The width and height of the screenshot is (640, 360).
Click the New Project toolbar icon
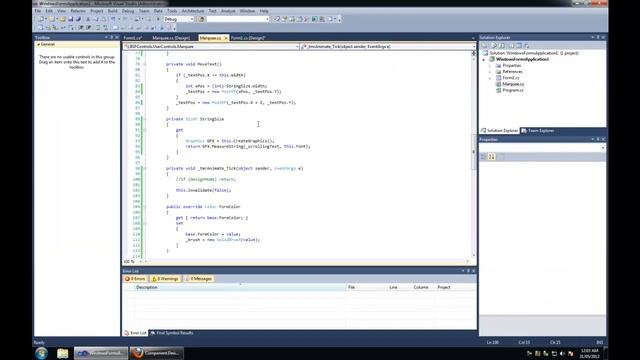coord(41,19)
